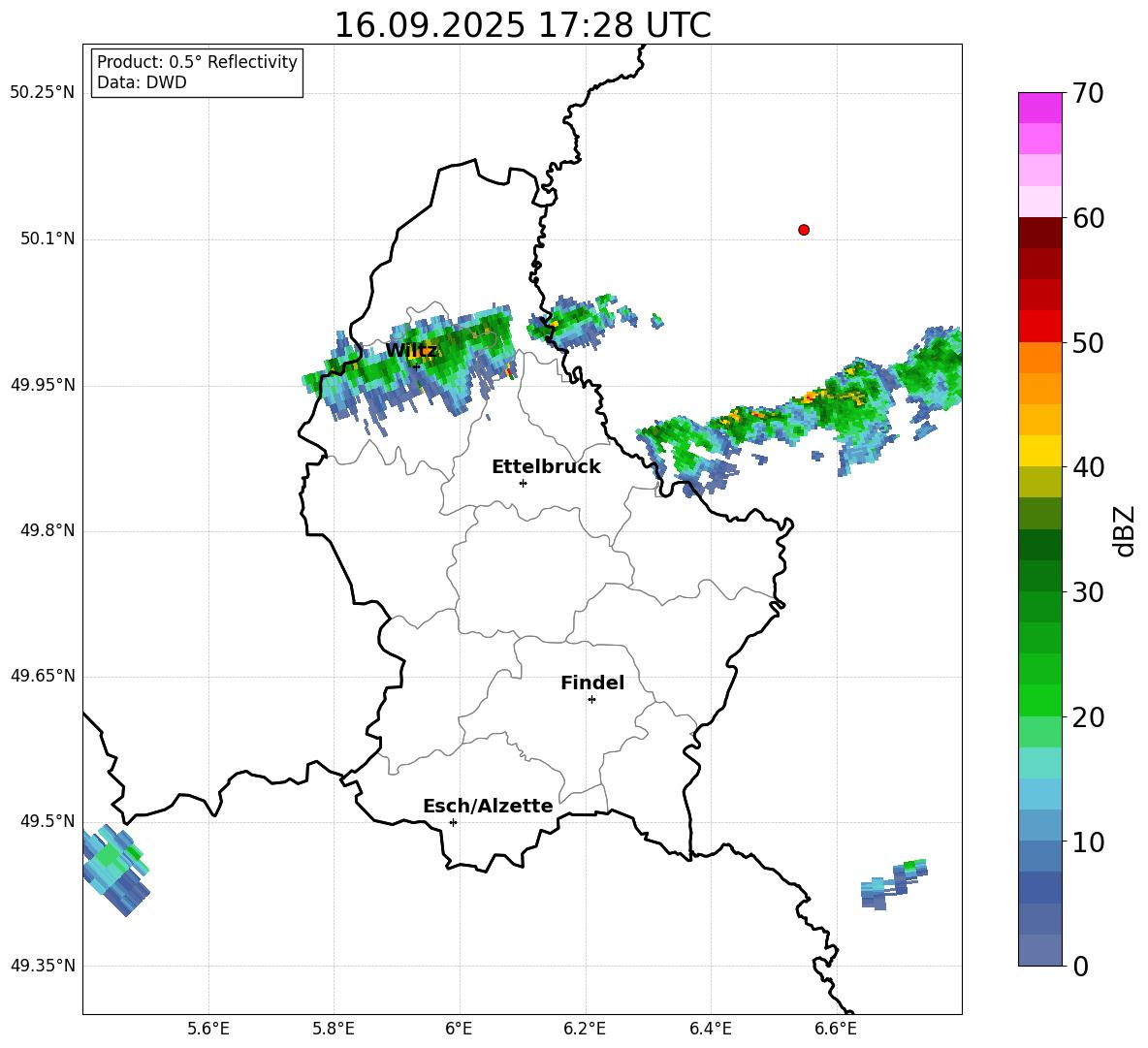Click the small radar echo in southeast

click(894, 884)
